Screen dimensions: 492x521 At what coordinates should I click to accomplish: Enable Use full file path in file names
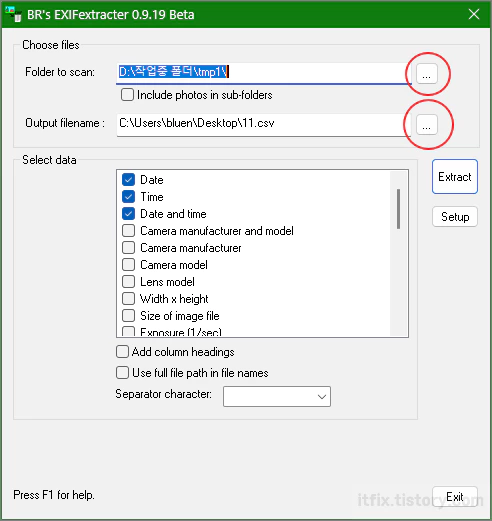pos(122,373)
